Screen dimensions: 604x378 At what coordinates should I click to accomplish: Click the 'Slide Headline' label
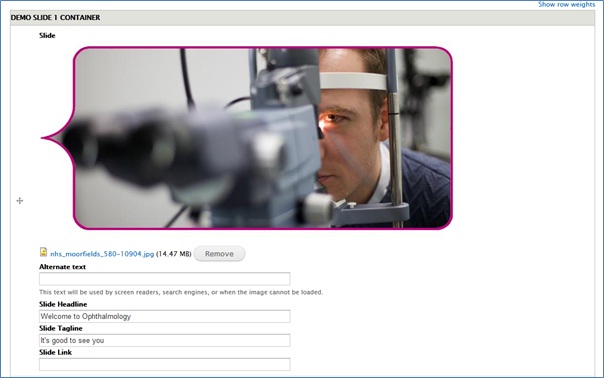click(x=63, y=304)
